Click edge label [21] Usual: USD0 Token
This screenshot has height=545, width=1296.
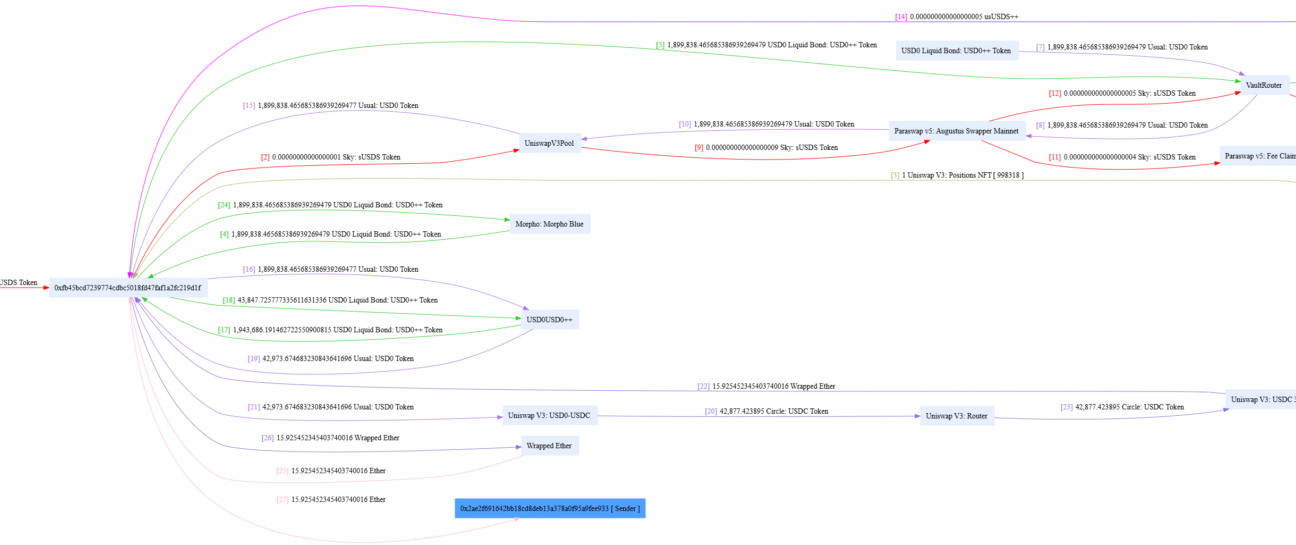(x=330, y=407)
